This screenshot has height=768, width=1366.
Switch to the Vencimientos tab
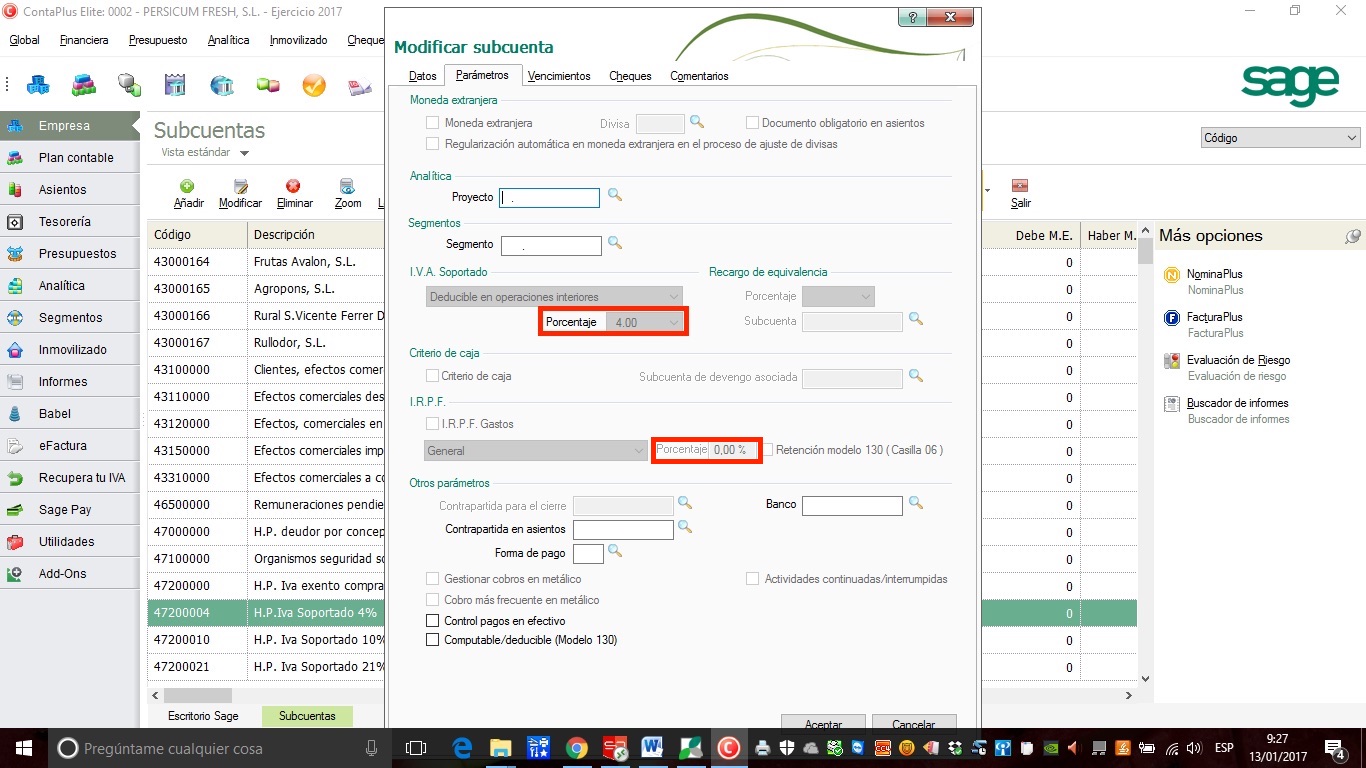pyautogui.click(x=559, y=76)
